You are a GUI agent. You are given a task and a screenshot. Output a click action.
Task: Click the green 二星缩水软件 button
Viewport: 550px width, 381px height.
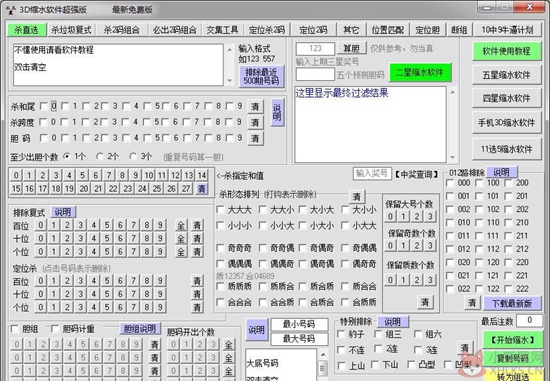click(x=420, y=73)
